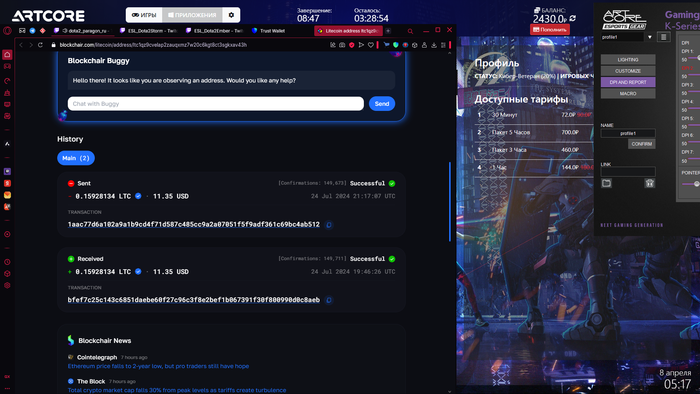Screen dimensions: 700x394
Task: Click the browser page vertical scrollbar
Action: point(450,202)
